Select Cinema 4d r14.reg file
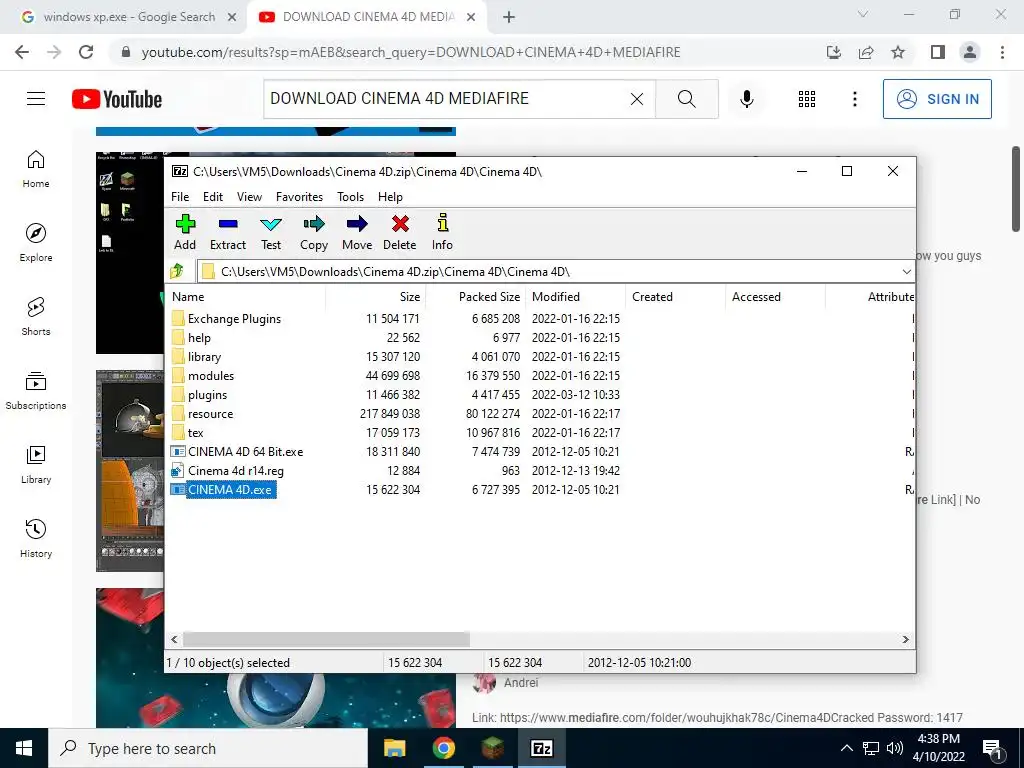The height and width of the screenshot is (768, 1024). pos(235,470)
